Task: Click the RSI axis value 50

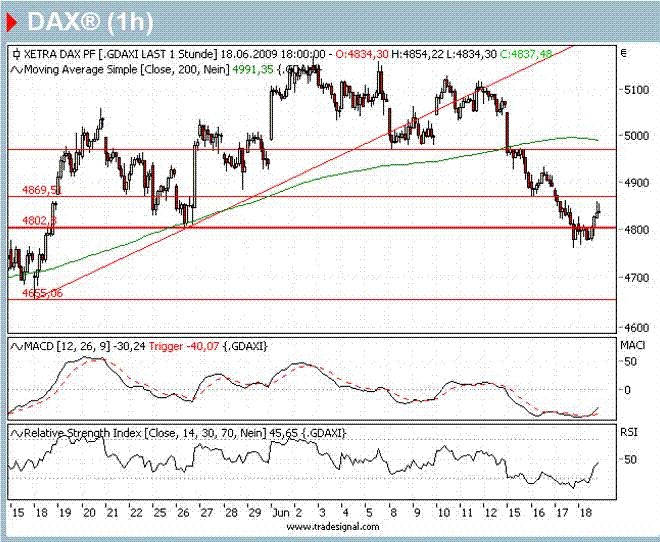Action: [x=631, y=460]
